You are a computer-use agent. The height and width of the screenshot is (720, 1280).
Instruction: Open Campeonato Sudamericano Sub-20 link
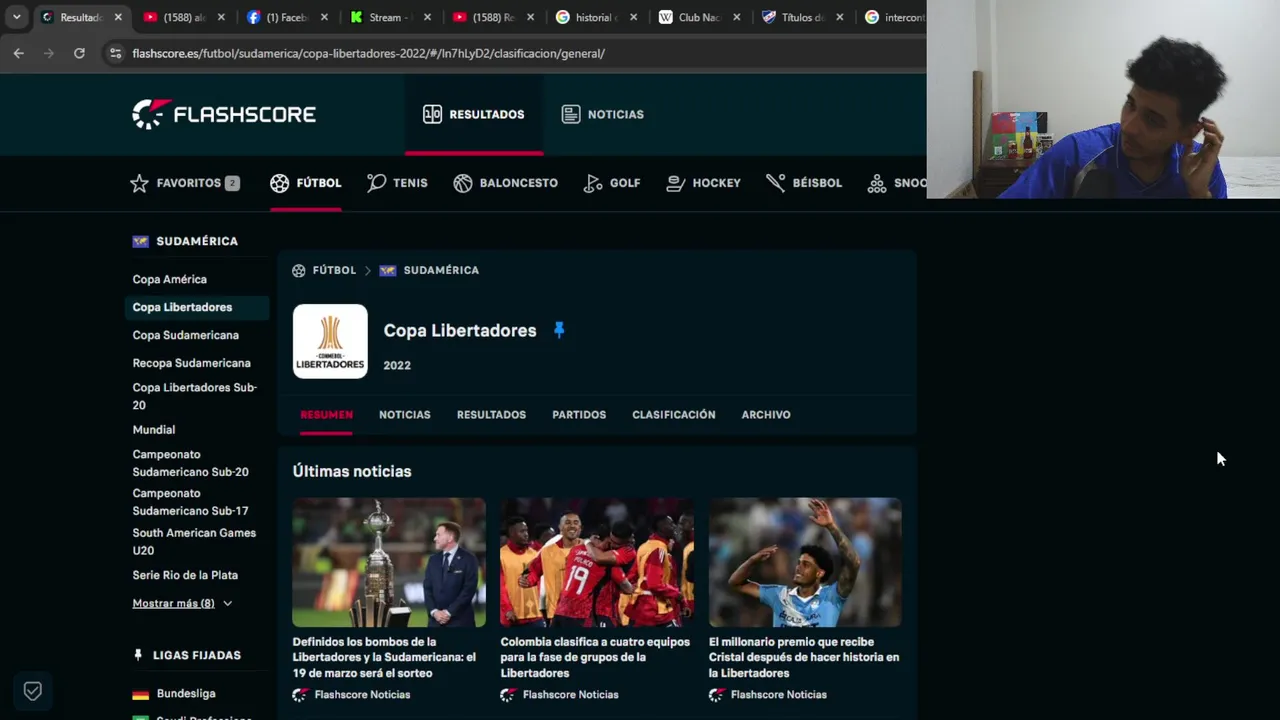click(190, 463)
